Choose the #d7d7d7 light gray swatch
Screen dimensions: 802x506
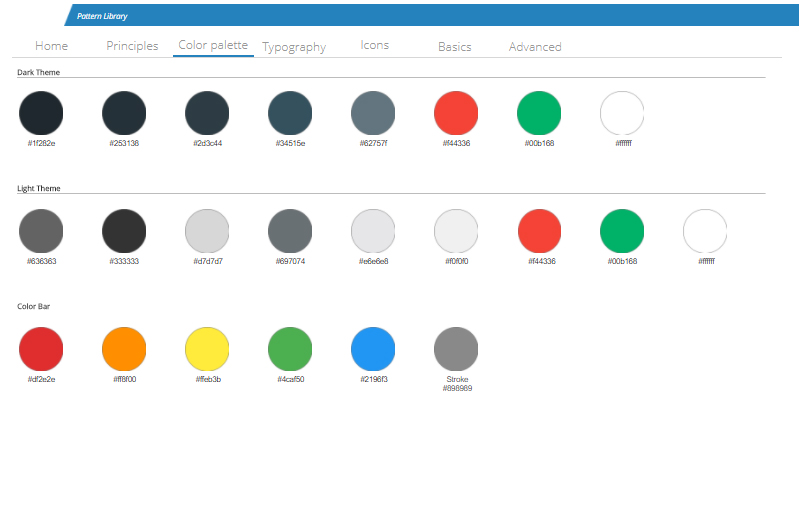[x=207, y=231]
